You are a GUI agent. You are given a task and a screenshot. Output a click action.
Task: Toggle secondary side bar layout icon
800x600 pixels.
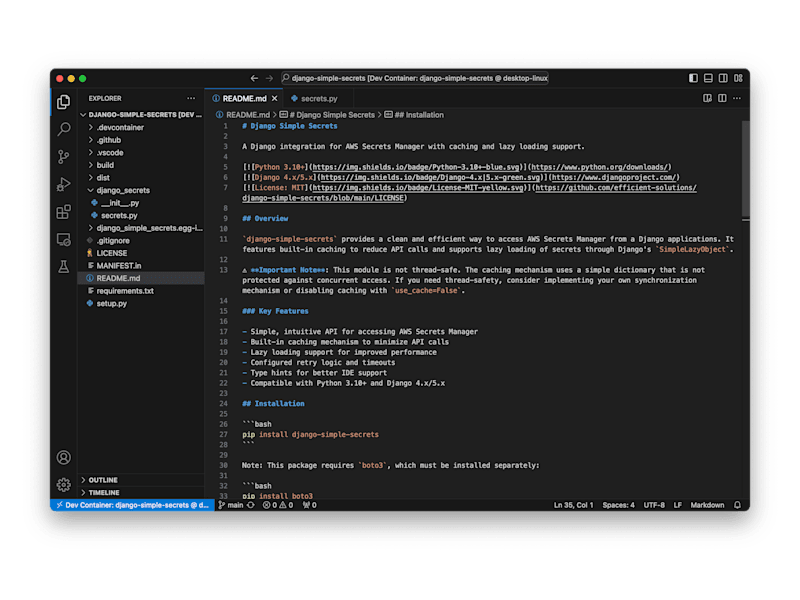tap(723, 78)
